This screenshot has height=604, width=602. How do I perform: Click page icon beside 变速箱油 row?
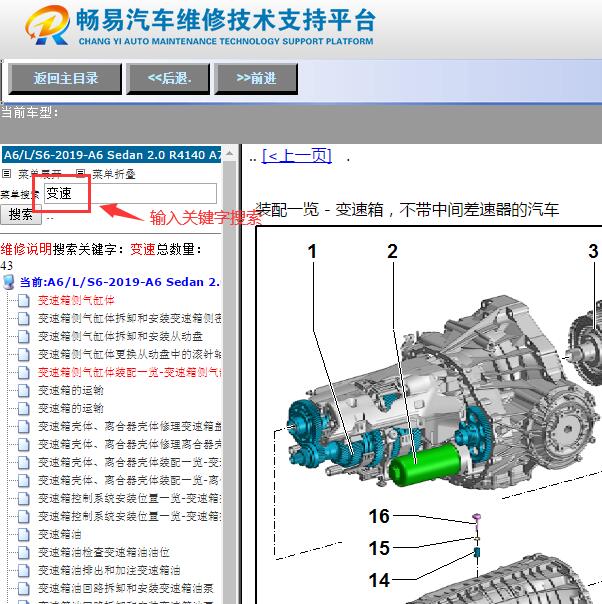point(23,534)
